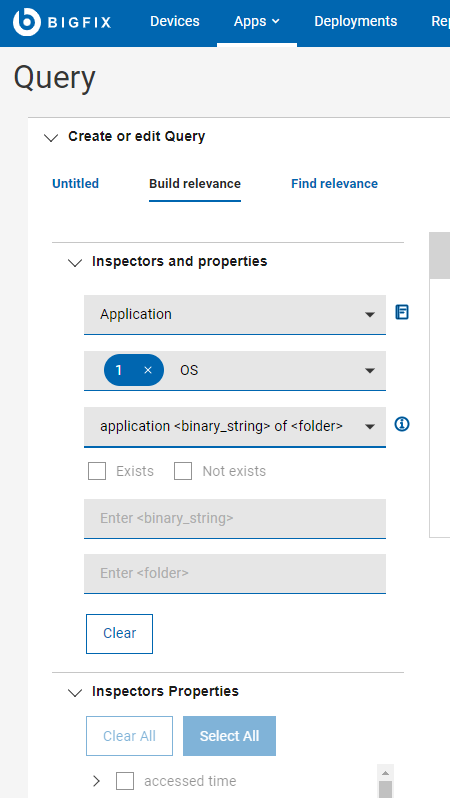
Task: Collapse the Create or edit Query section
Action: coord(51,137)
